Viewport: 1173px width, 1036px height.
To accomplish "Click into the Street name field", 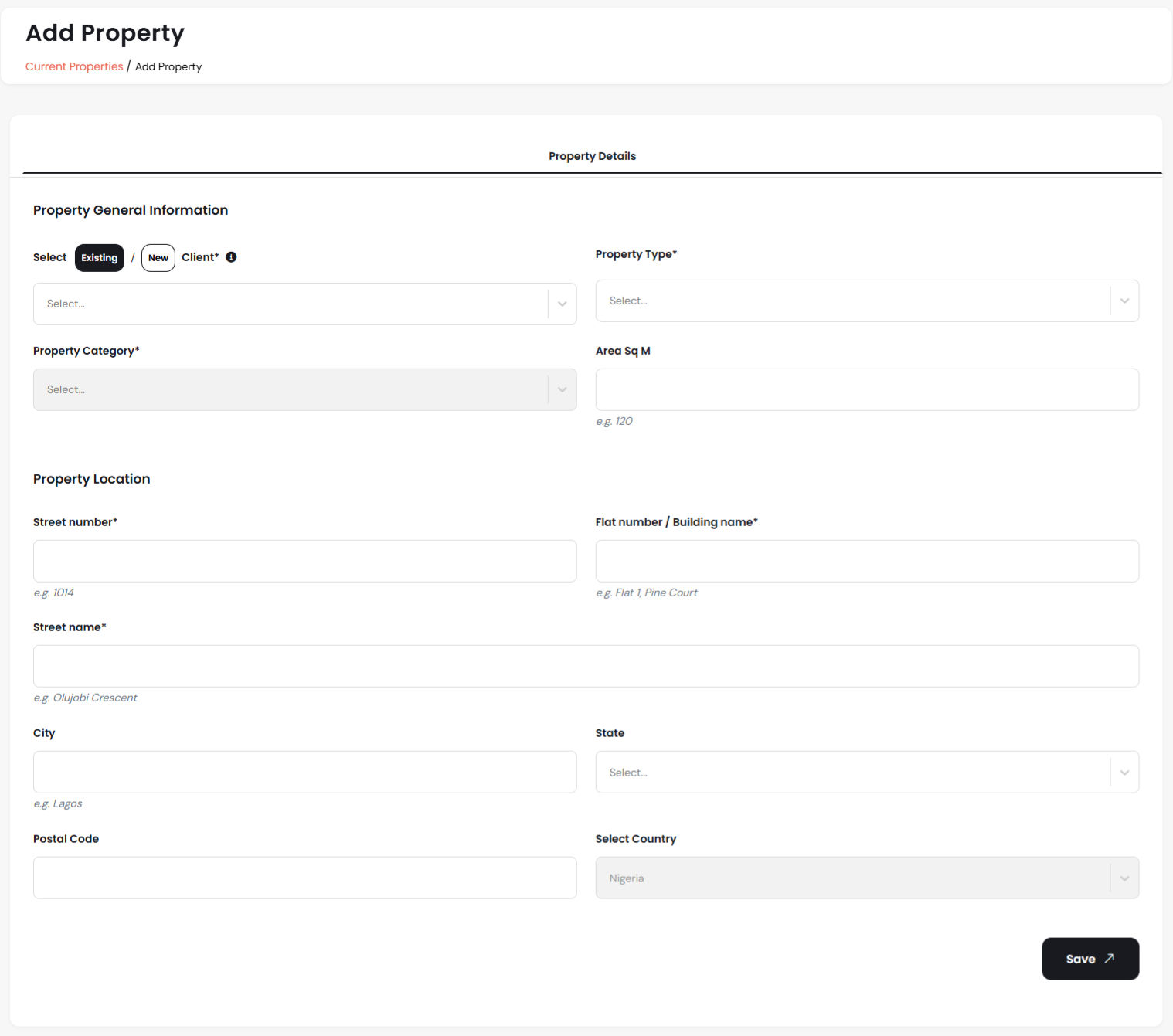I will click(586, 666).
